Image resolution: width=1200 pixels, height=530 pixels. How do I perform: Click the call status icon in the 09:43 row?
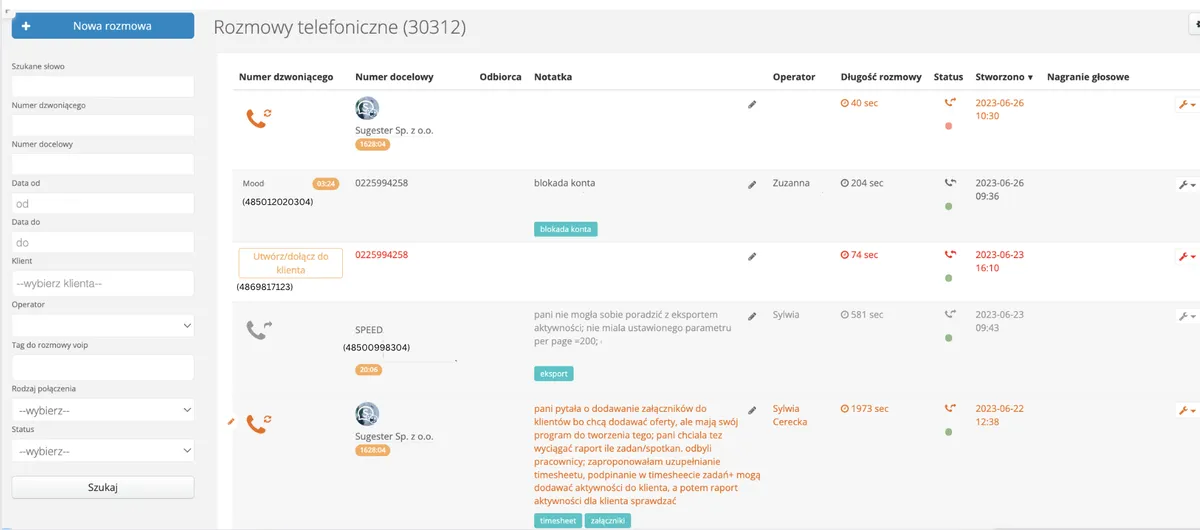point(949,315)
